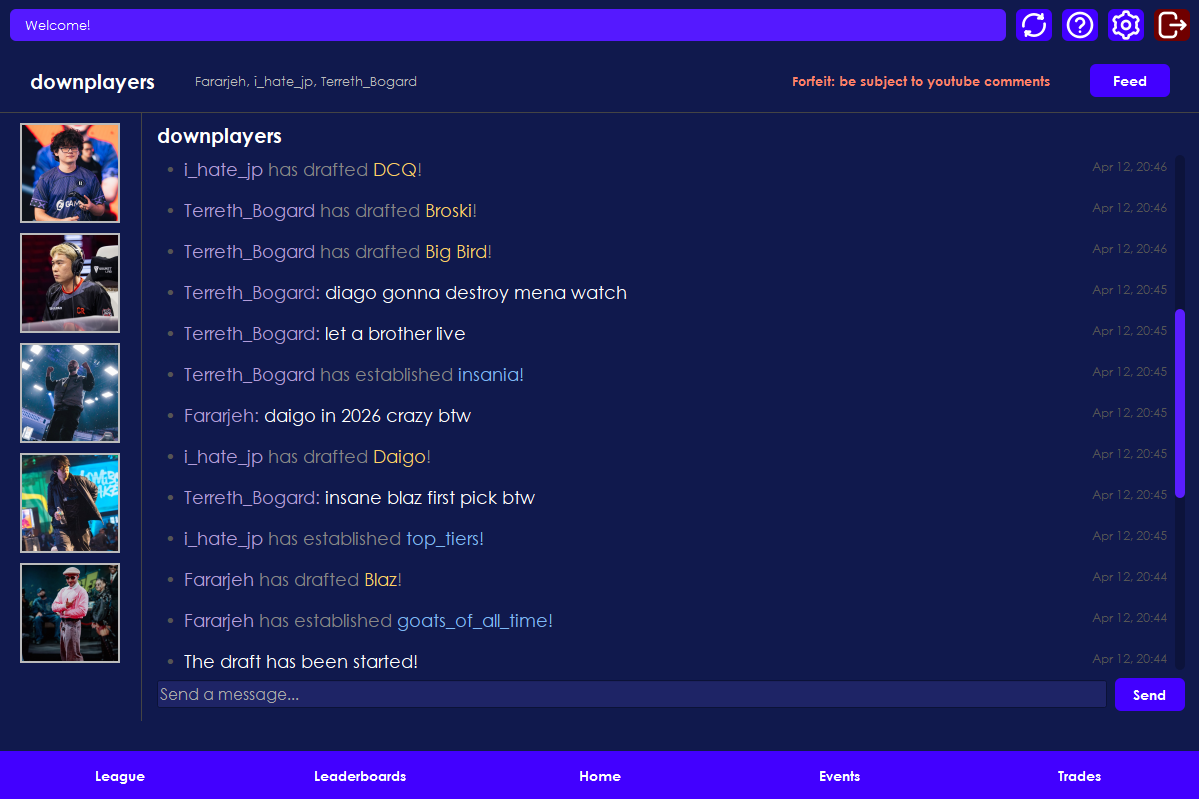Go to the Home tab
The height and width of the screenshot is (799, 1199).
click(x=600, y=776)
